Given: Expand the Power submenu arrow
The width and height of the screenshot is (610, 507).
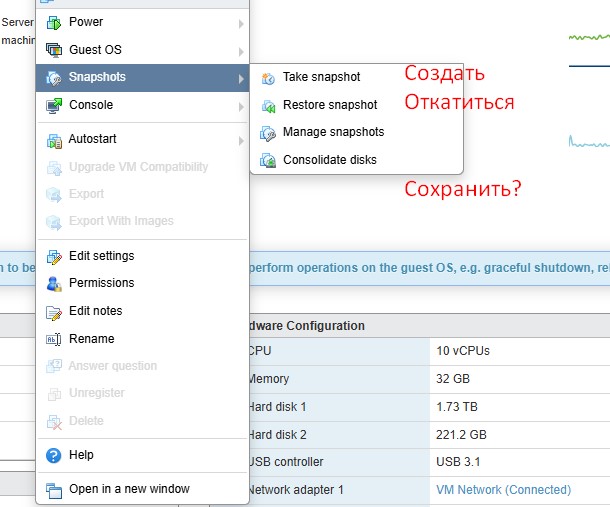Looking at the screenshot, I should pyautogui.click(x=240, y=23).
